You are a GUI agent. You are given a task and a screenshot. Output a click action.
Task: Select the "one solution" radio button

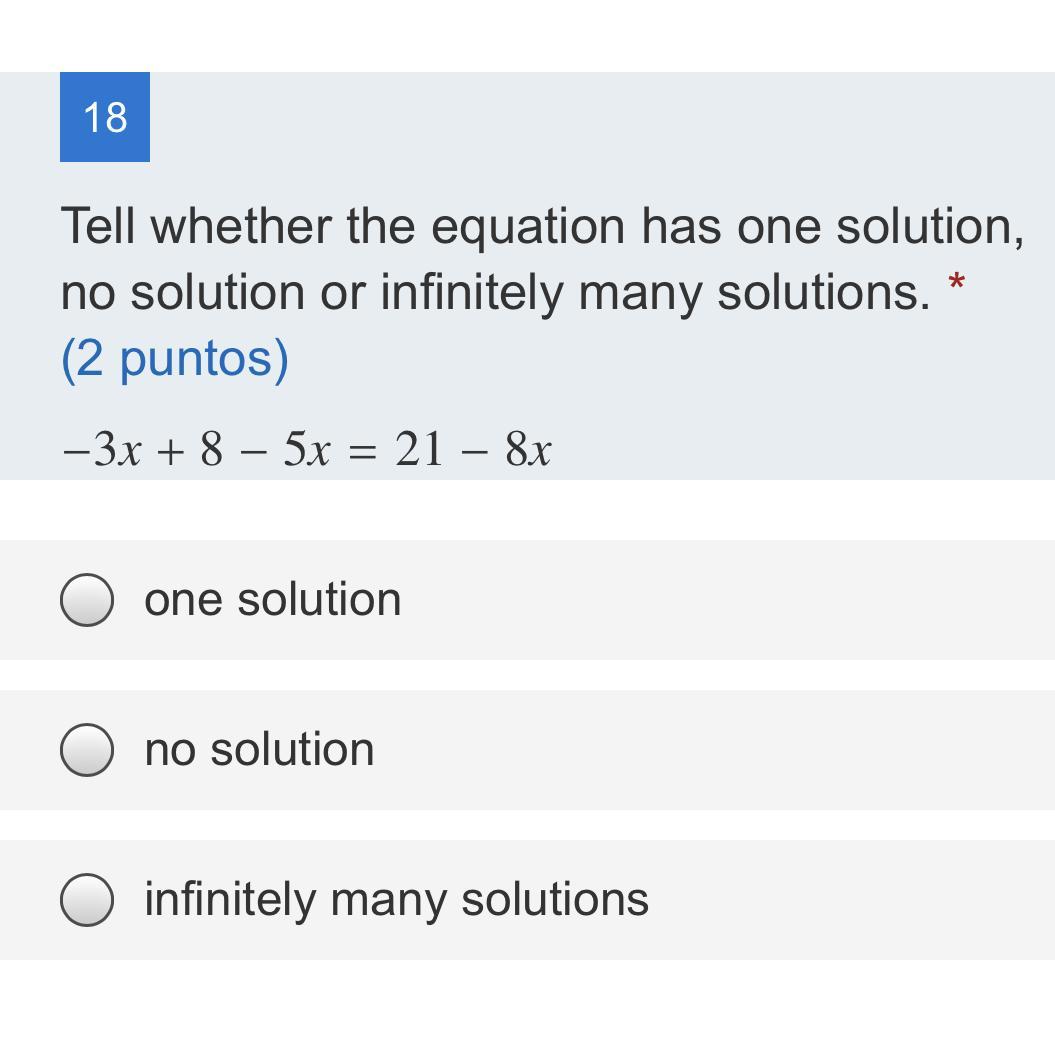point(86,600)
